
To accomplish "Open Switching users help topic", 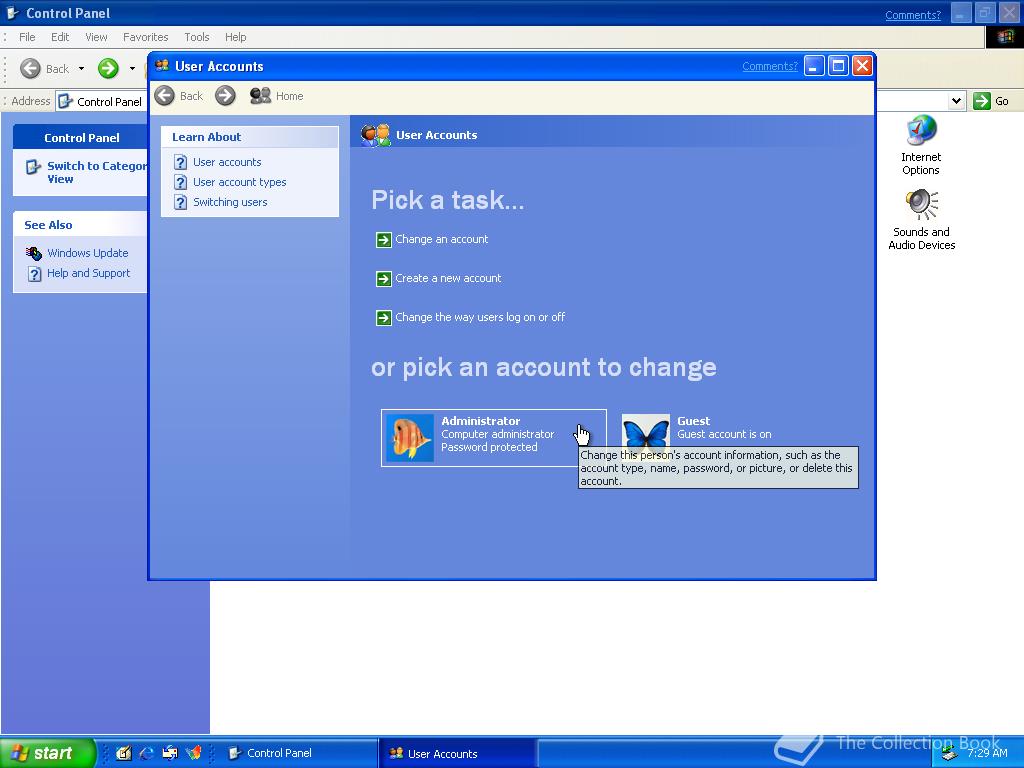I will 230,202.
